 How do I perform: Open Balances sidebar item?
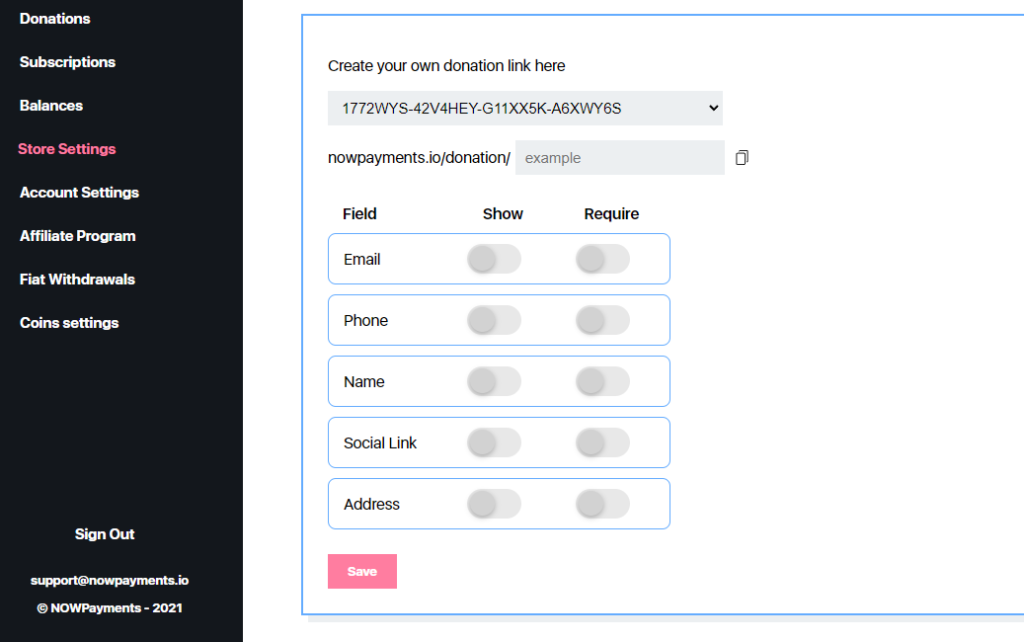[51, 106]
